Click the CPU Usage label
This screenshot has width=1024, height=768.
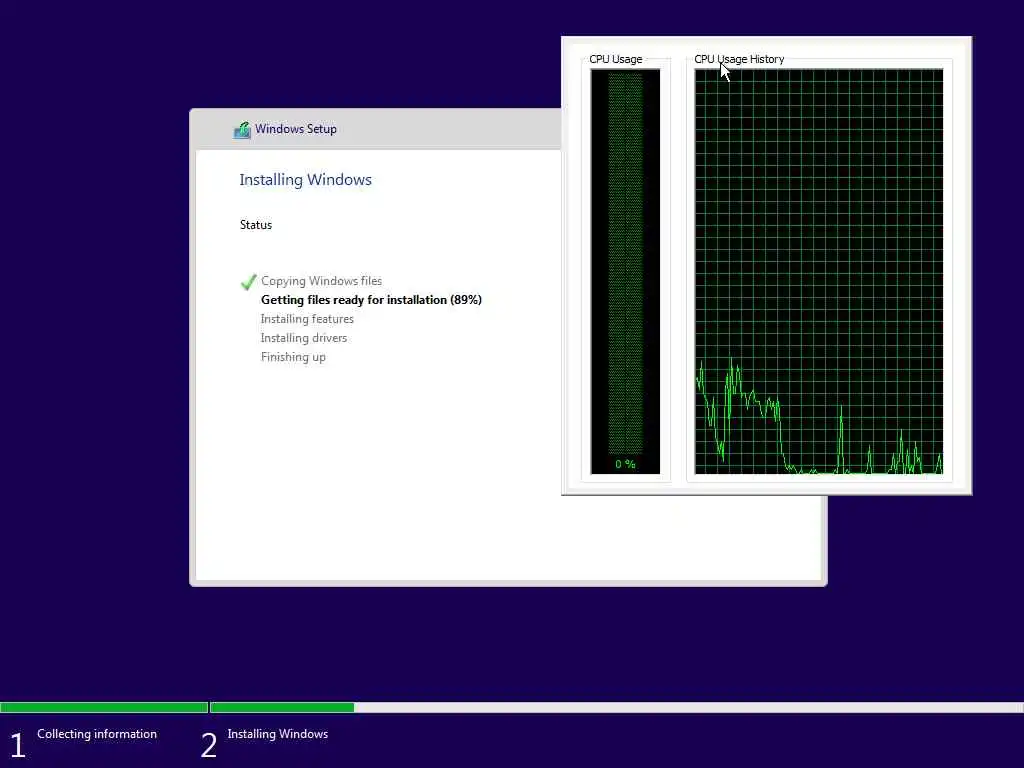click(616, 59)
